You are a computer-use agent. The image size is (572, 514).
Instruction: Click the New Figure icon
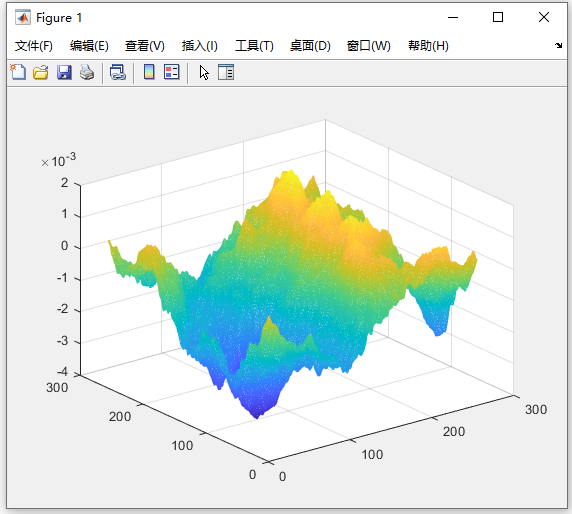(x=18, y=72)
